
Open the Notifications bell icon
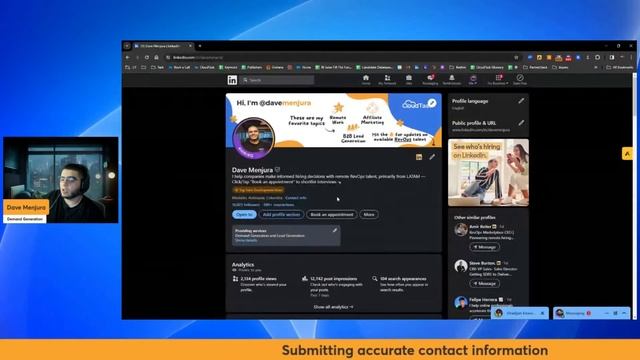click(452, 80)
